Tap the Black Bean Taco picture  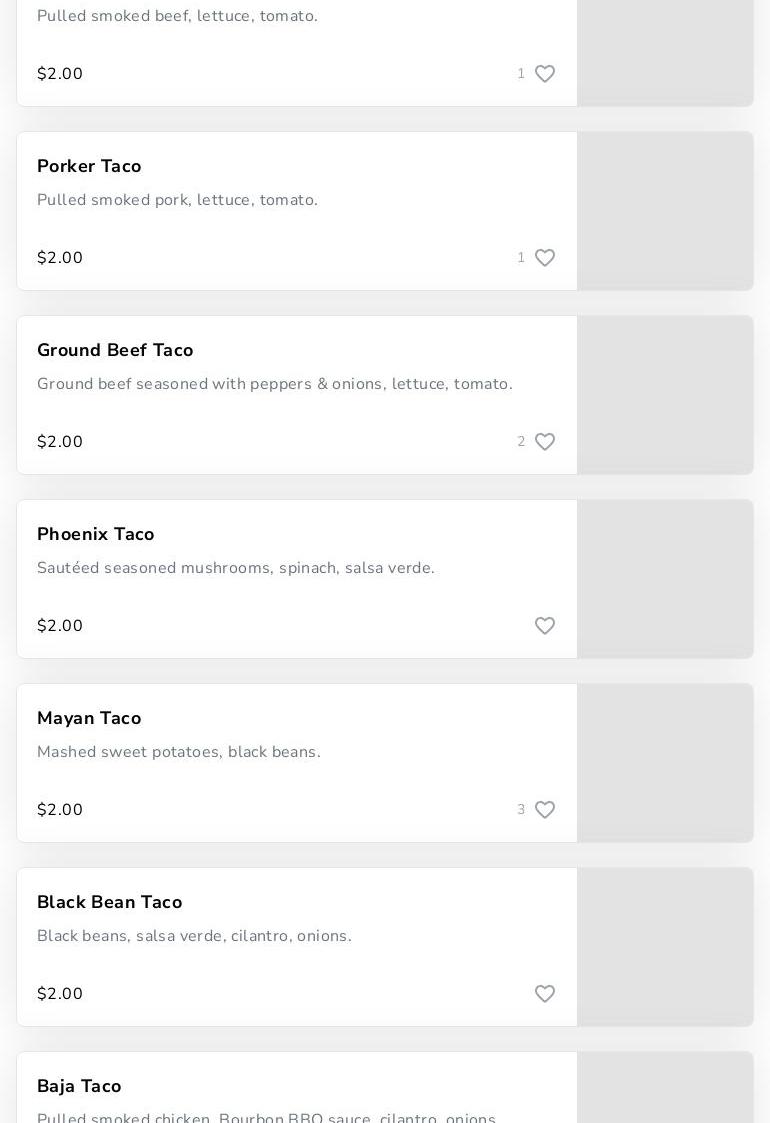tap(665, 947)
